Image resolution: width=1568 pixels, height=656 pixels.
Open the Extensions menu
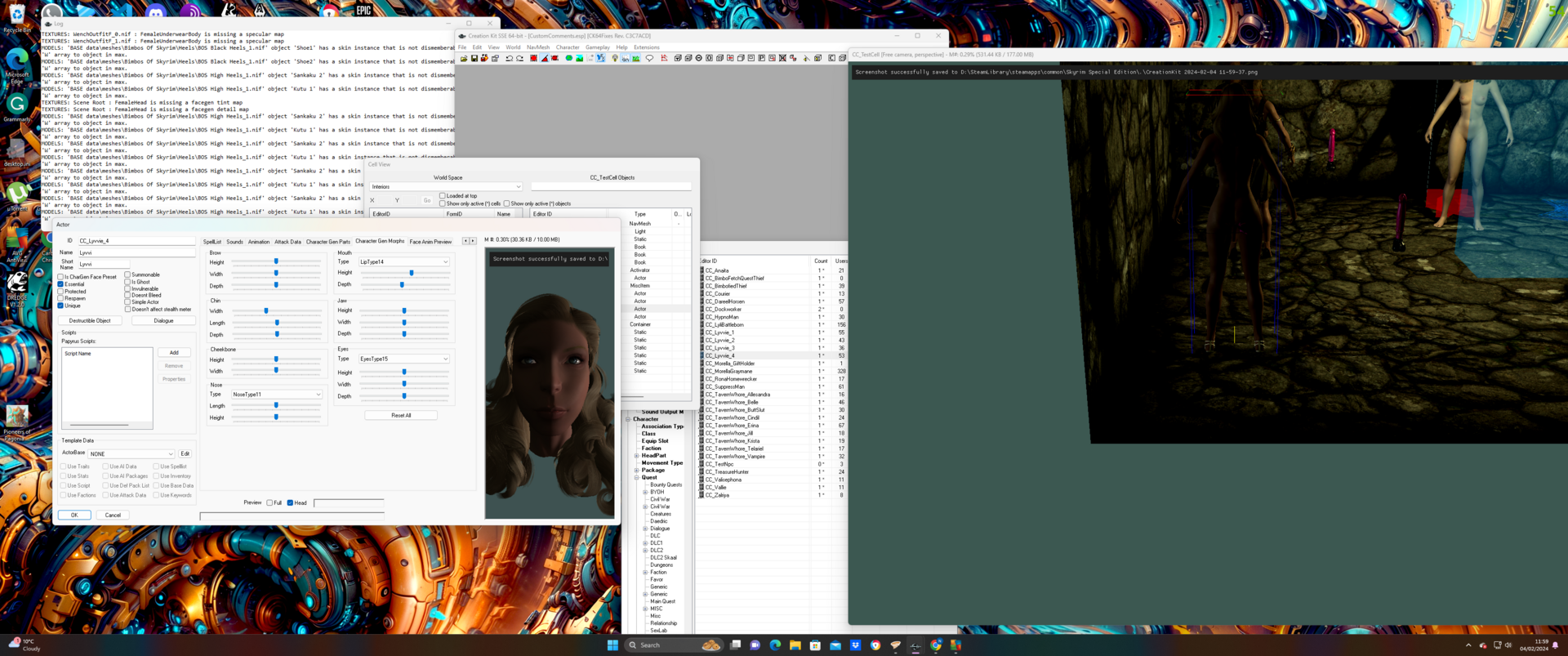click(x=646, y=47)
